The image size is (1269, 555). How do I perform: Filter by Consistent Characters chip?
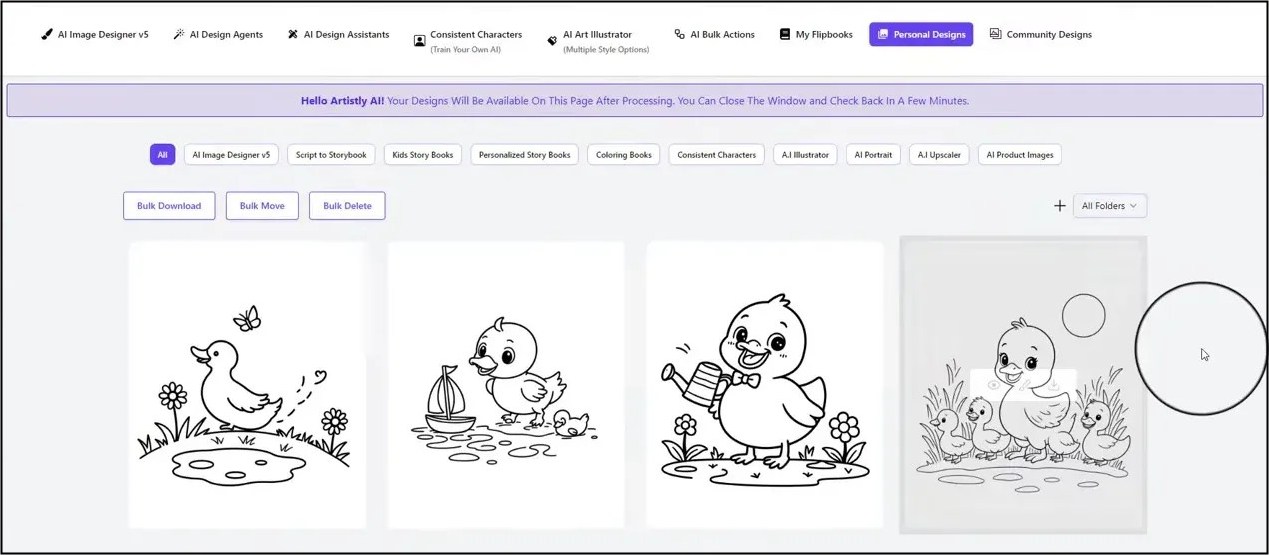(x=717, y=155)
